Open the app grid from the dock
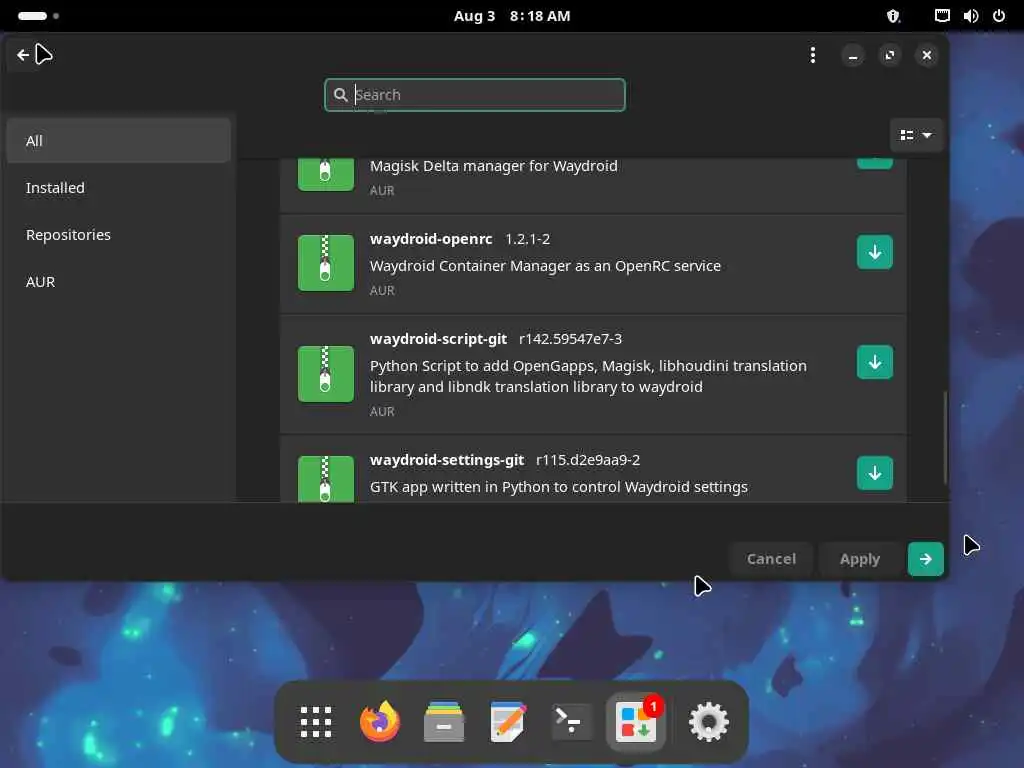 point(316,722)
